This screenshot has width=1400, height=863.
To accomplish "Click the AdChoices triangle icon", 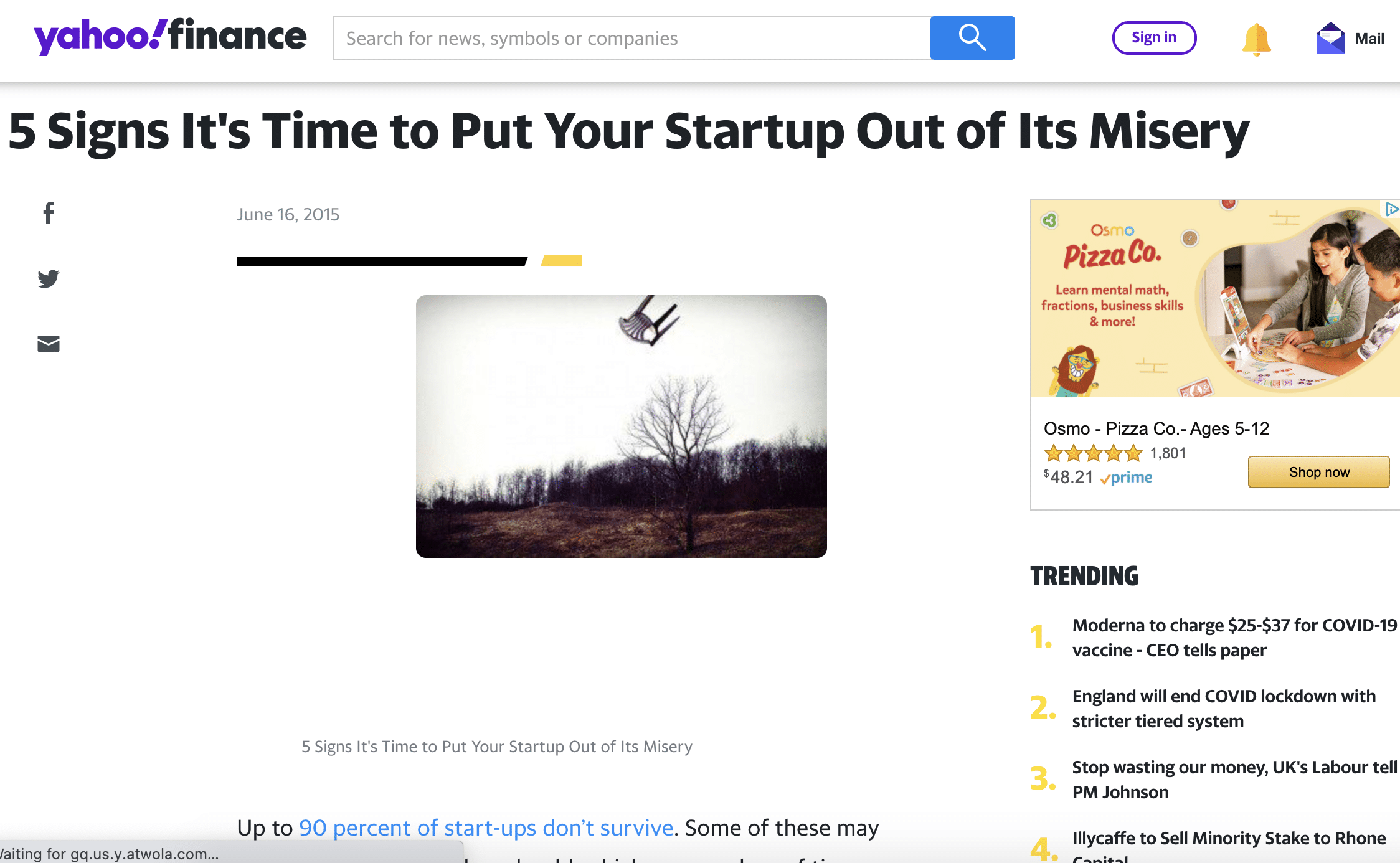I will click(1393, 209).
